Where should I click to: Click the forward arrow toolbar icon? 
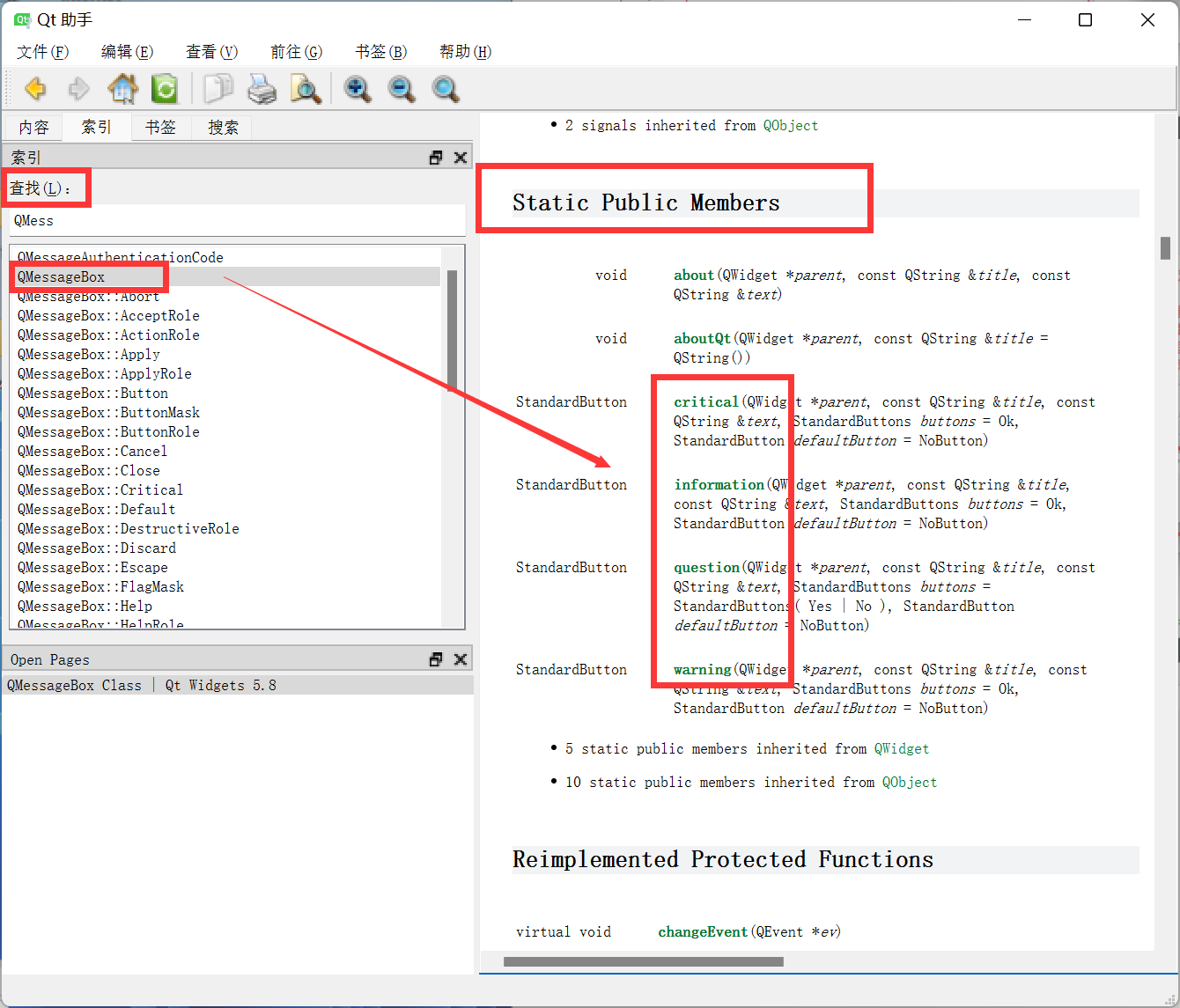click(79, 89)
